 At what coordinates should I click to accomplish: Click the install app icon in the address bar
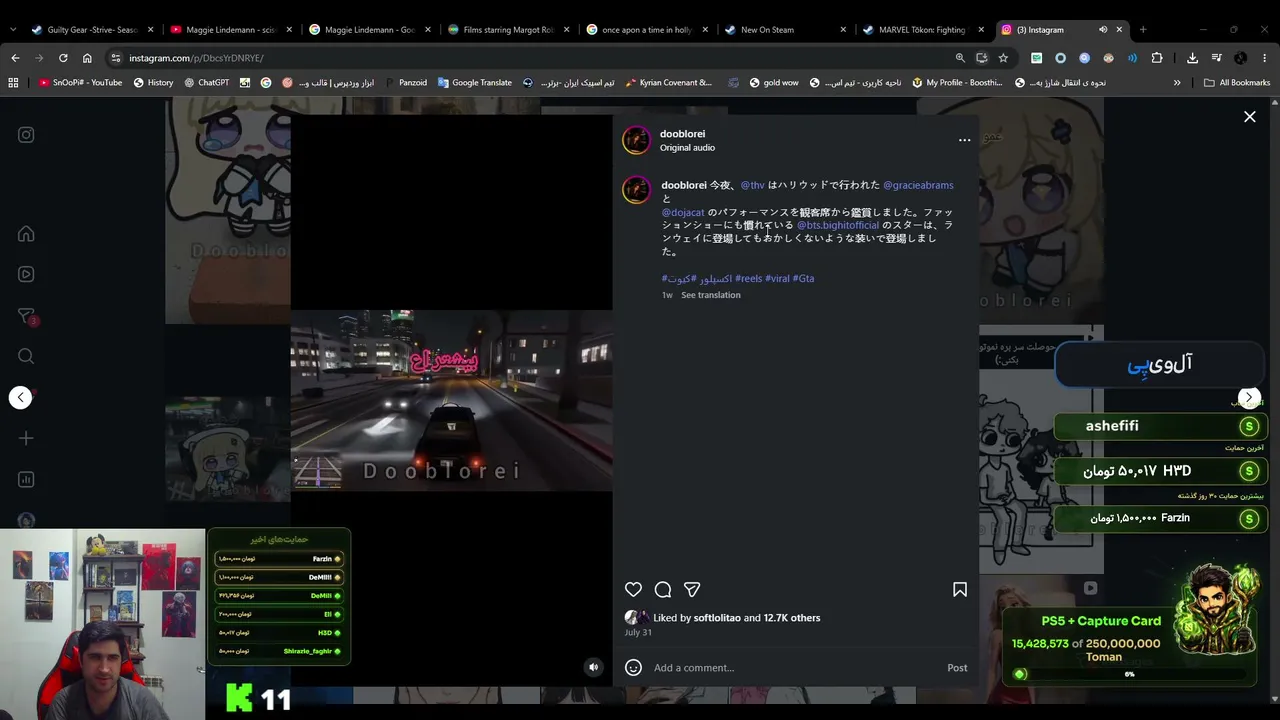(x=982, y=58)
